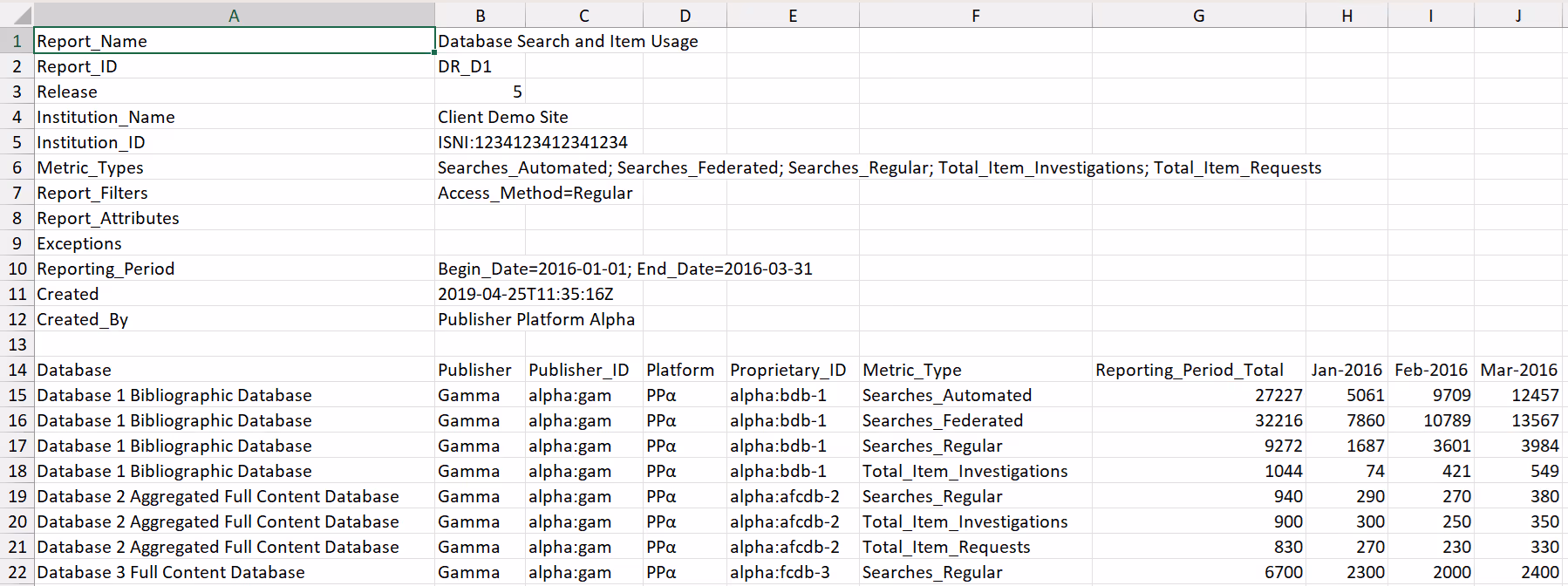Click the Institution_ID label cell

234,142
